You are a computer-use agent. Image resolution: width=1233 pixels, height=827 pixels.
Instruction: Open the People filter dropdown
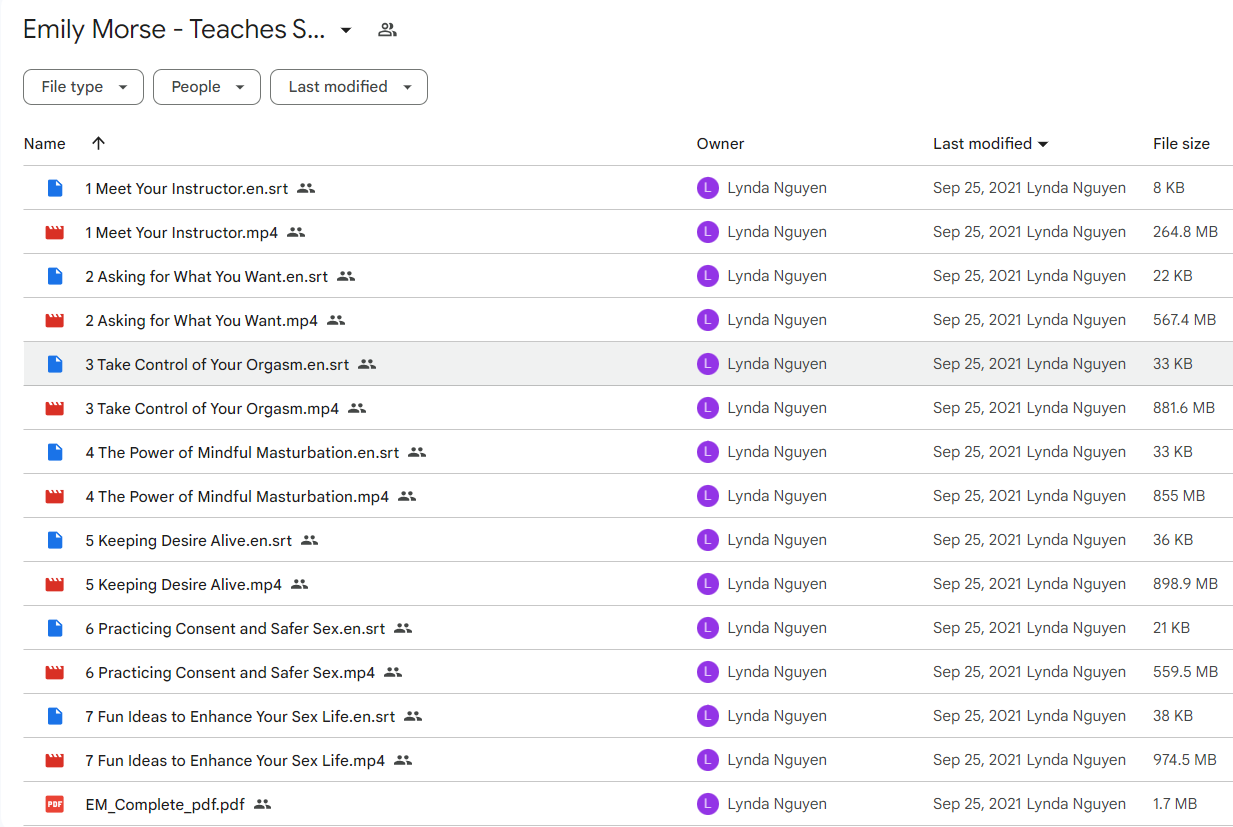point(207,87)
